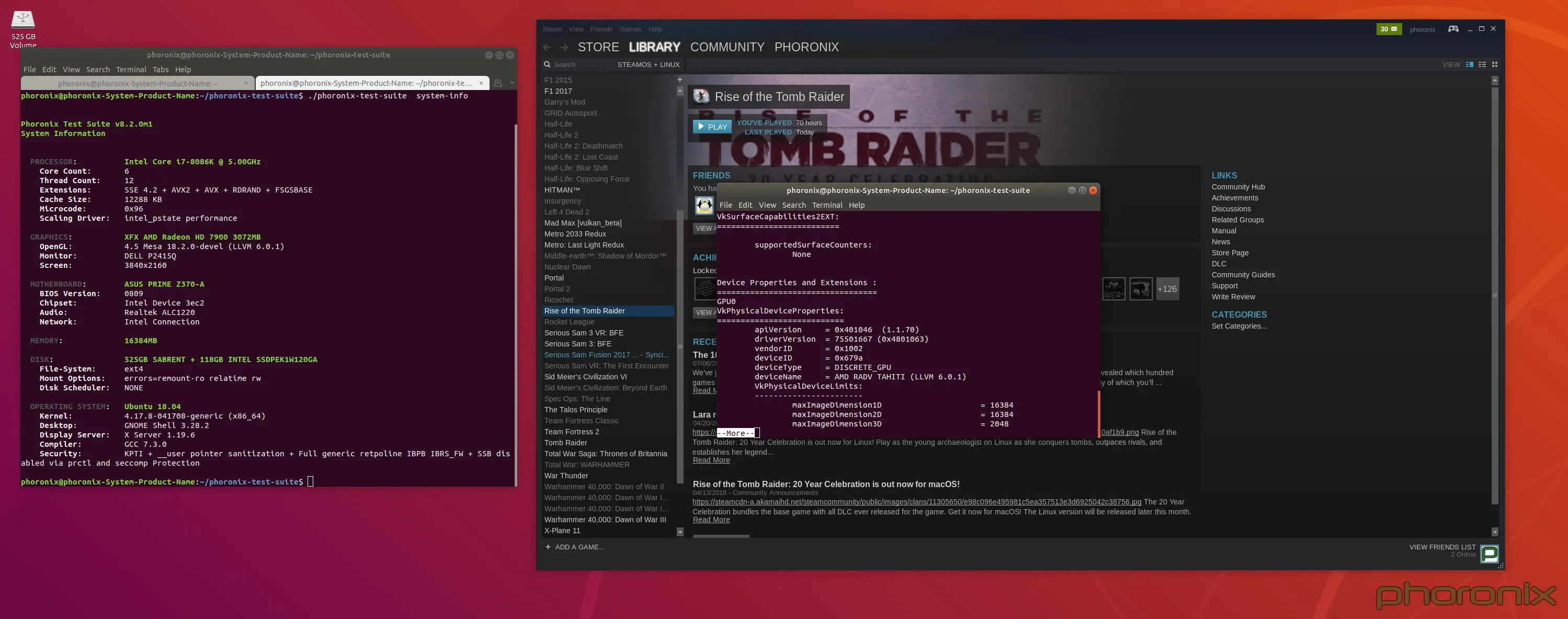This screenshot has height=619, width=1568.
Task: Switch Steam library to grid view
Action: [1494, 64]
